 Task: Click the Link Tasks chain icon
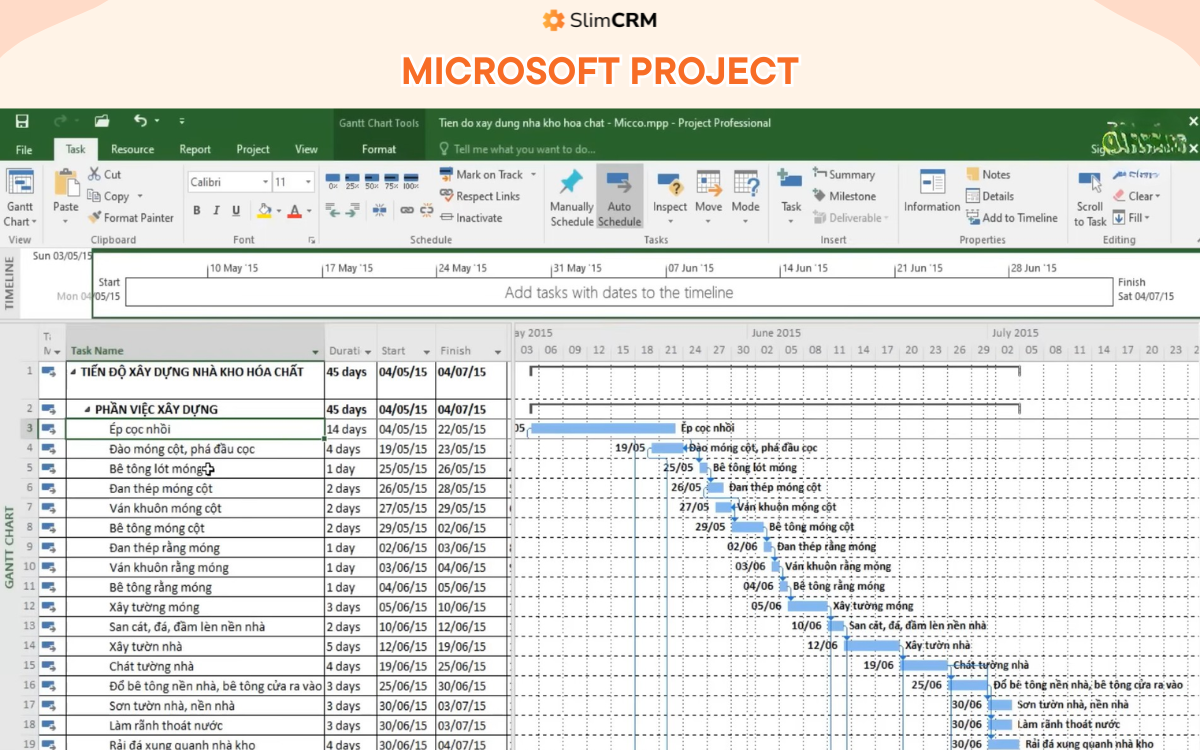pos(407,210)
